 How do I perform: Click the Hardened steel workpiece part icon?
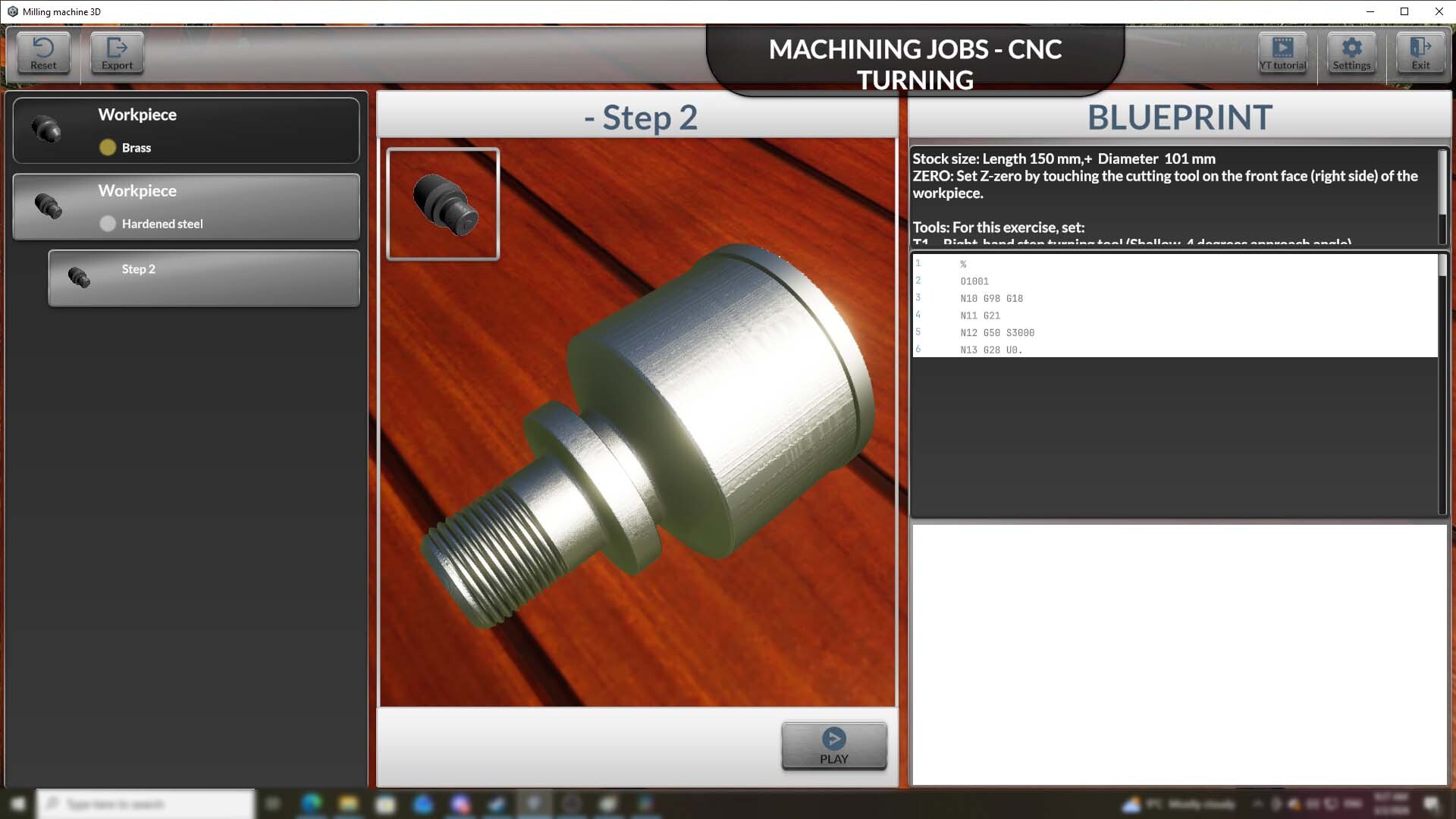48,206
